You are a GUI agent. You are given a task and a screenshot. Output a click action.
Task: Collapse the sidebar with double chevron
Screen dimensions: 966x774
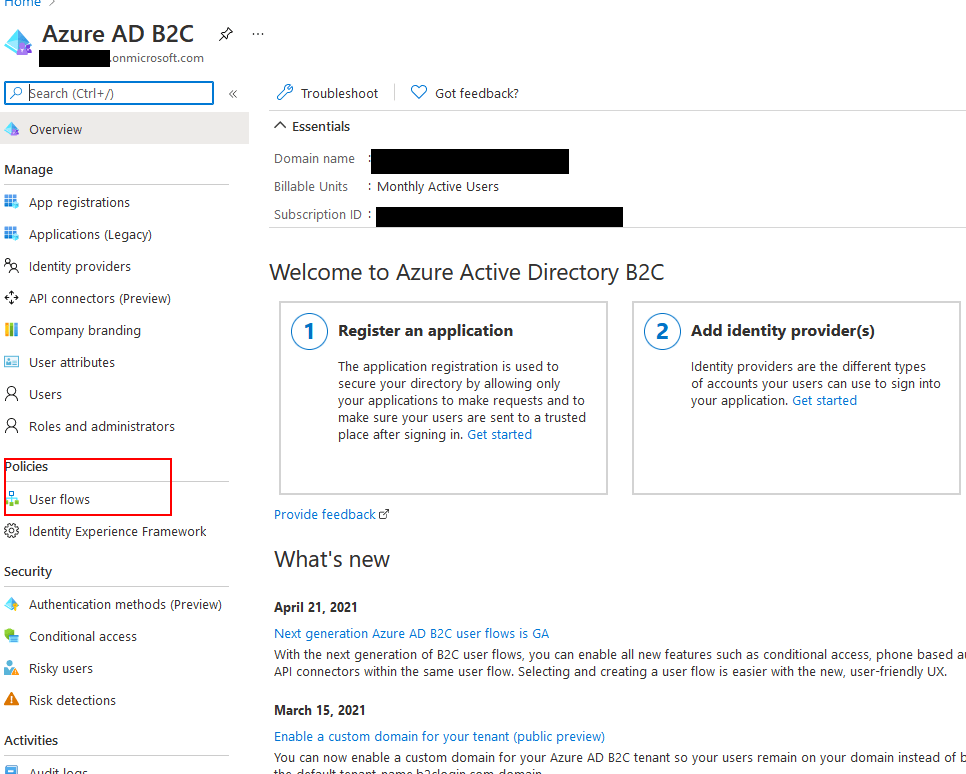click(233, 94)
